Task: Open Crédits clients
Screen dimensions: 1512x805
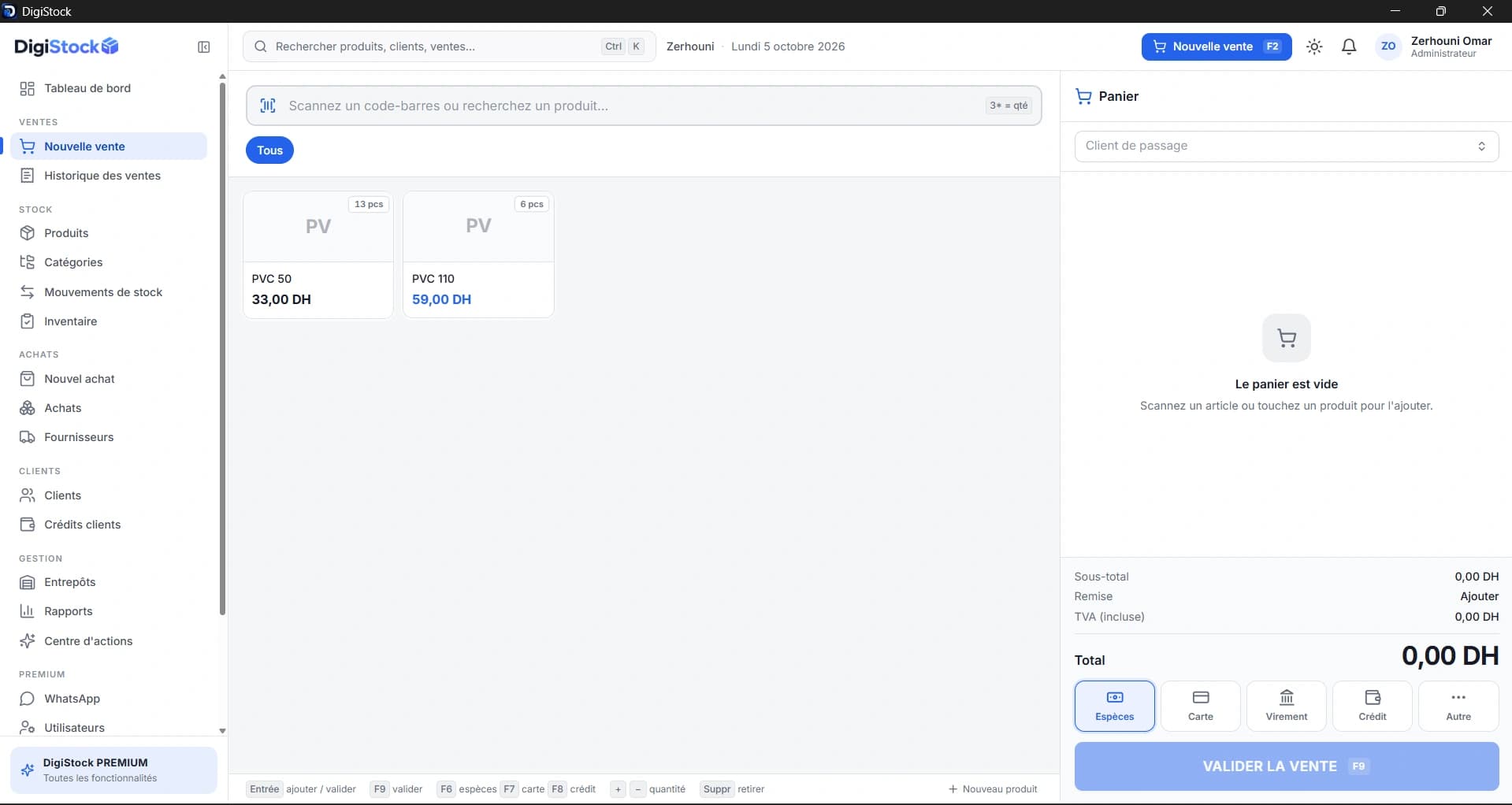Action: click(109, 525)
